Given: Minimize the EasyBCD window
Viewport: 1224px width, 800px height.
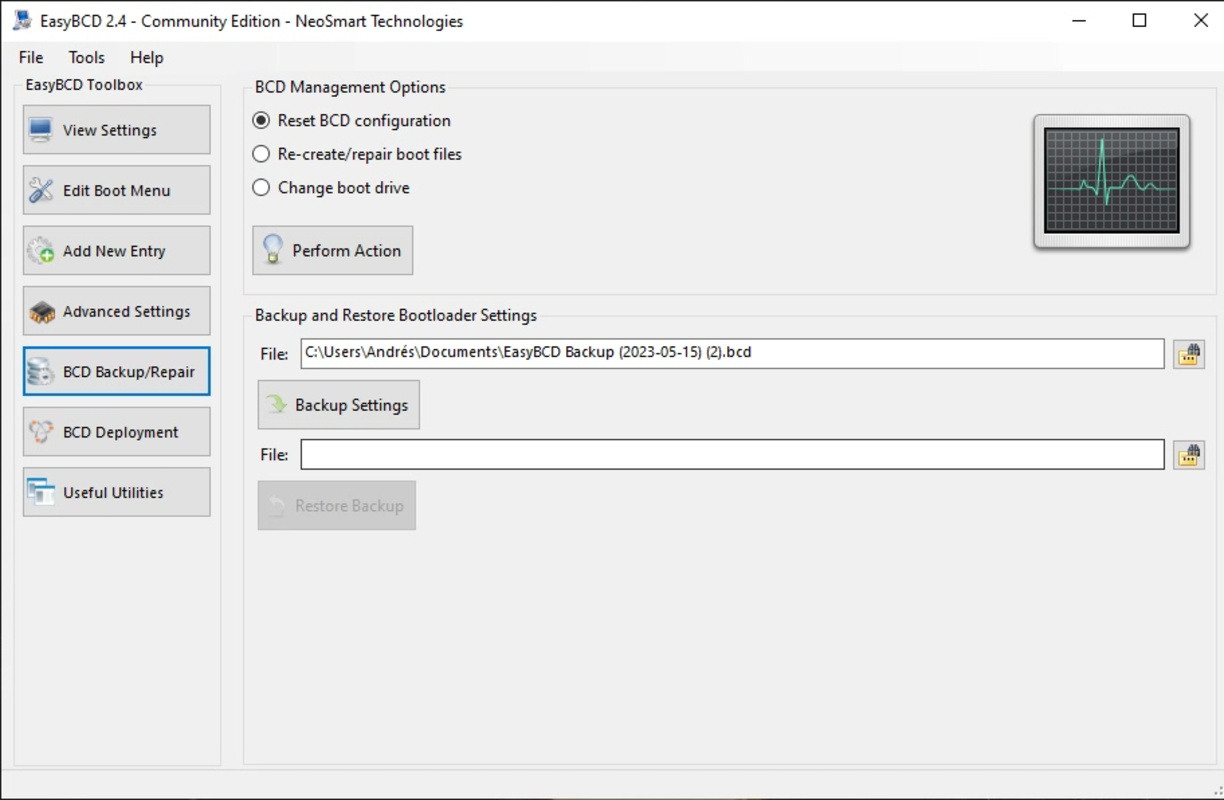Looking at the screenshot, I should point(1079,20).
